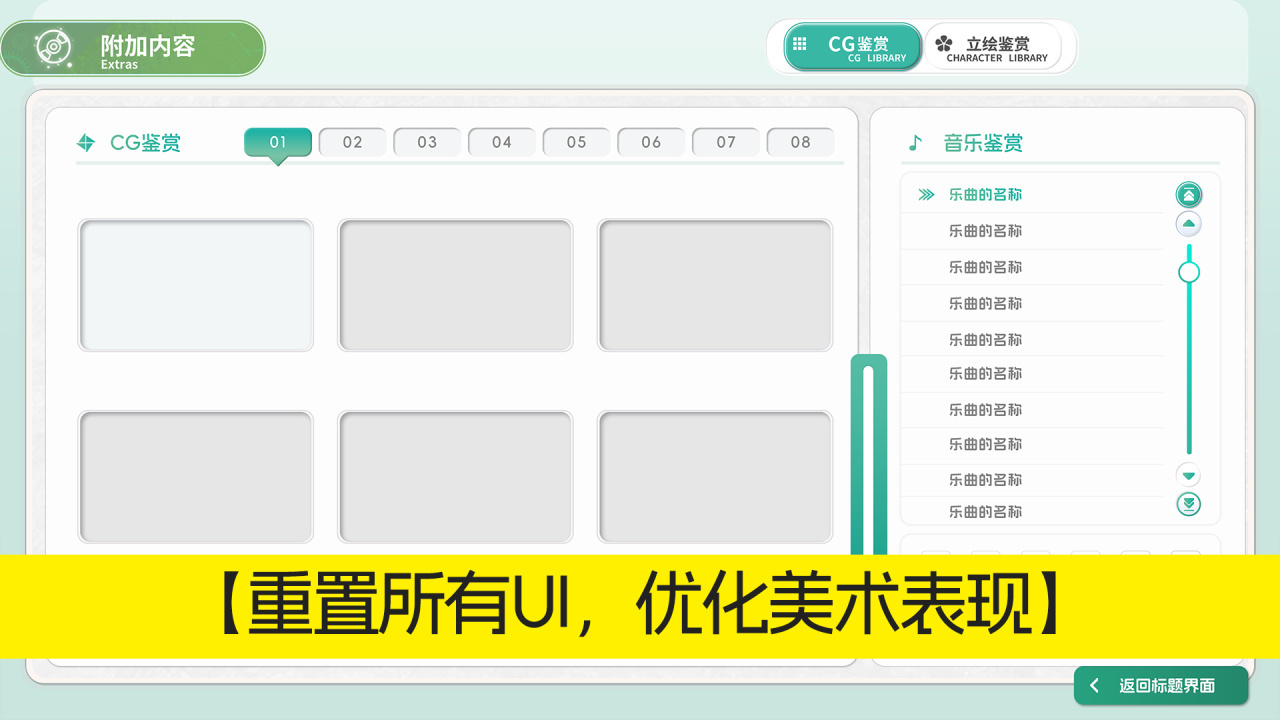Click the disc icon beside 附加内容 Extras
The image size is (1280, 720).
52,47
